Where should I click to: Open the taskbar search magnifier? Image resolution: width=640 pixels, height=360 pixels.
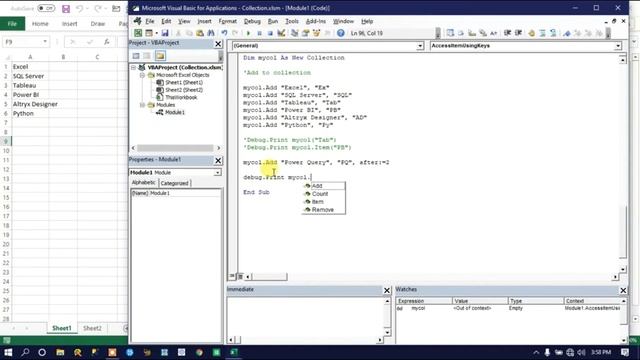pyautogui.click(x=25, y=352)
